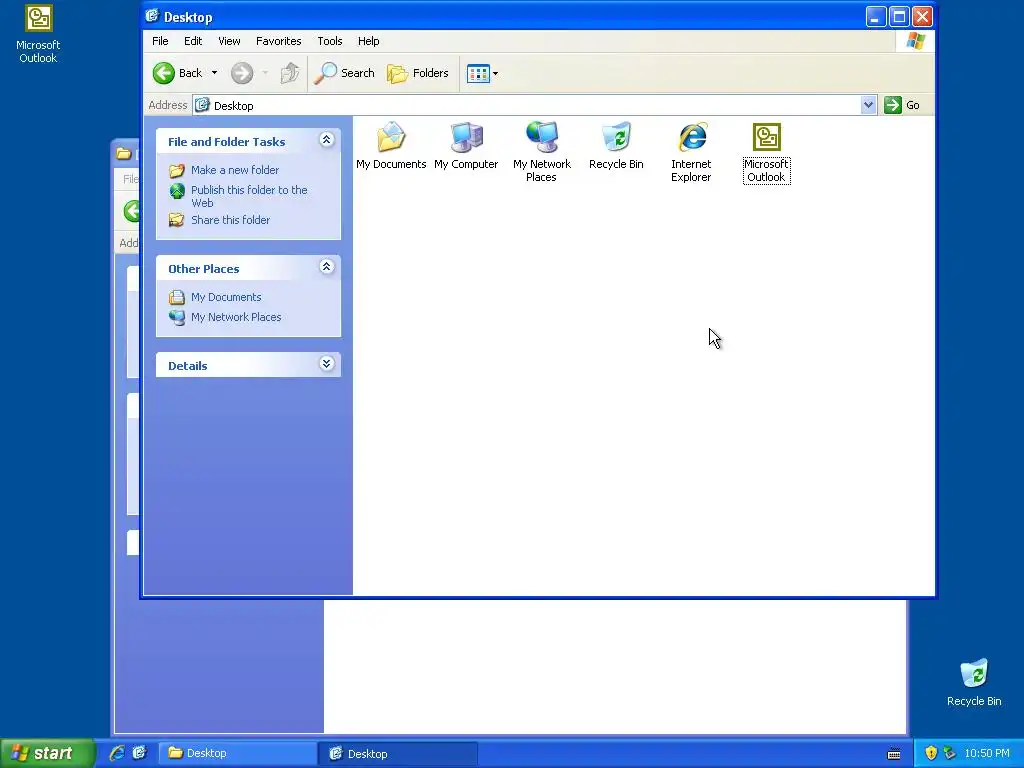
Task: Open the File menu
Action: click(160, 41)
